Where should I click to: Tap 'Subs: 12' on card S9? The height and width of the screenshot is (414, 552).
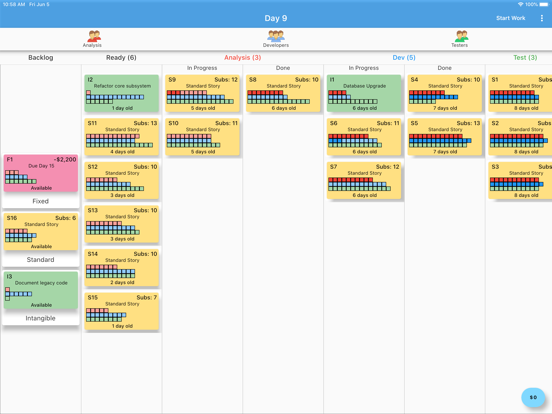226,80
